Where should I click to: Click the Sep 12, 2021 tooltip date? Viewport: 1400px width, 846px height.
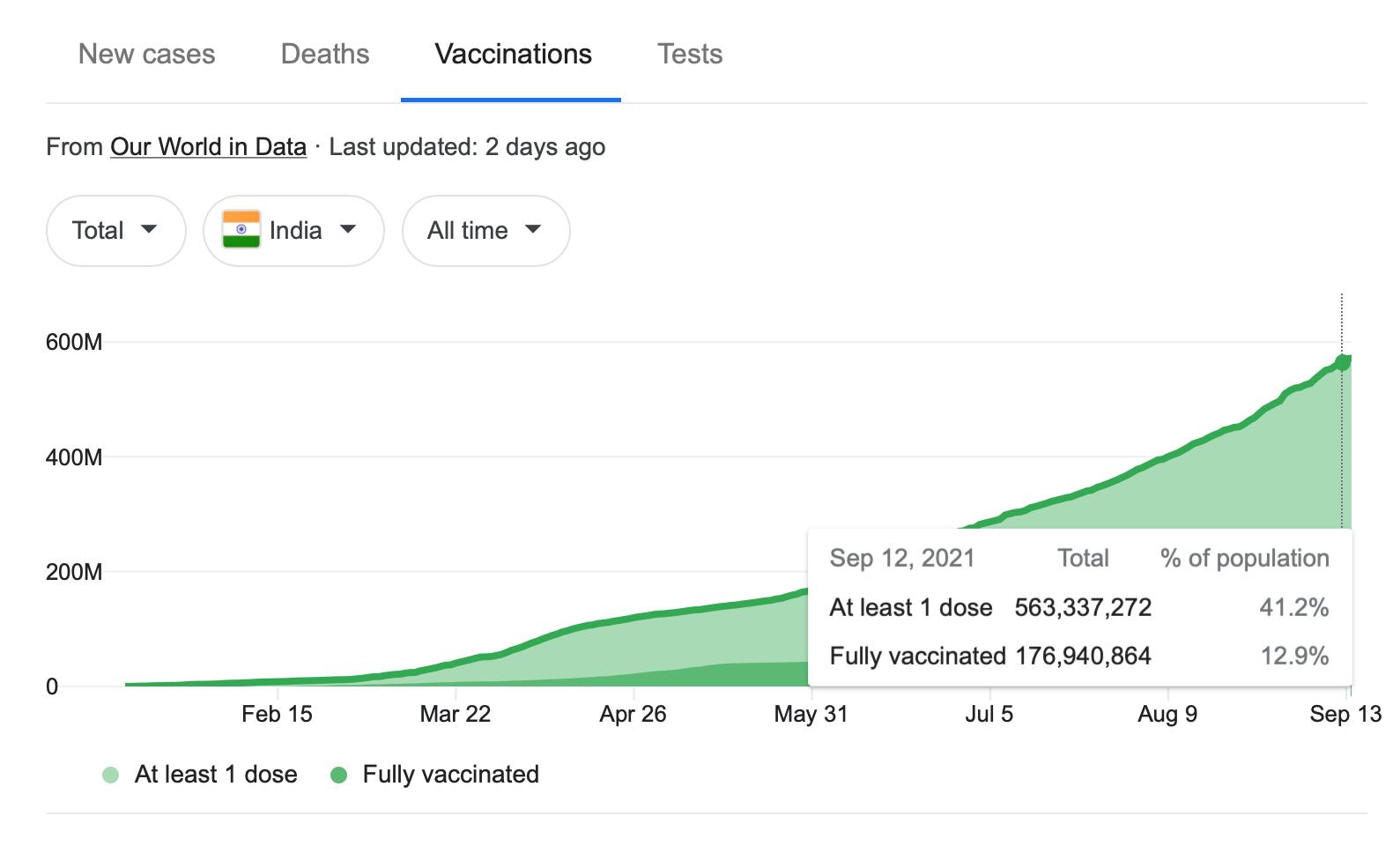tap(902, 558)
